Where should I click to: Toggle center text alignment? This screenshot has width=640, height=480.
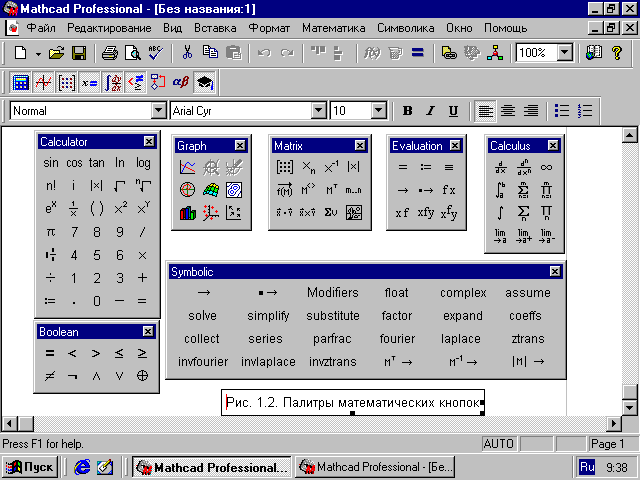508,111
